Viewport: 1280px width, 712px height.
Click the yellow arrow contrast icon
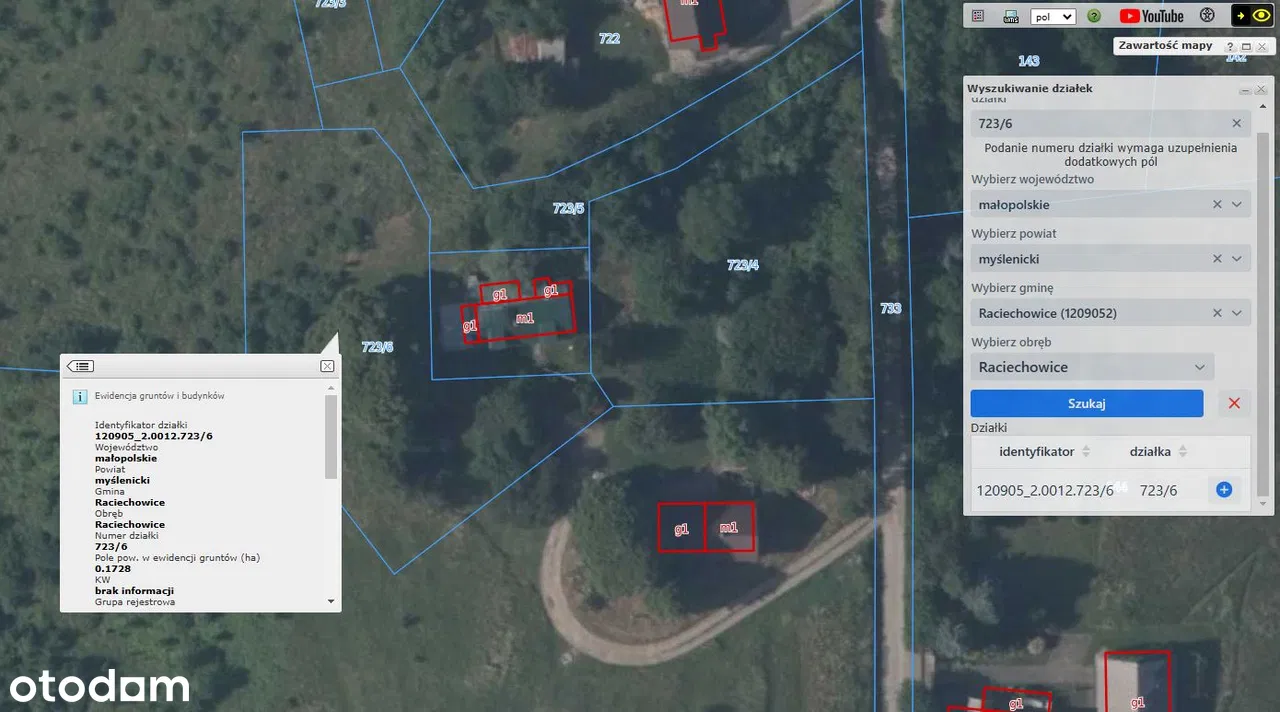pos(1241,16)
